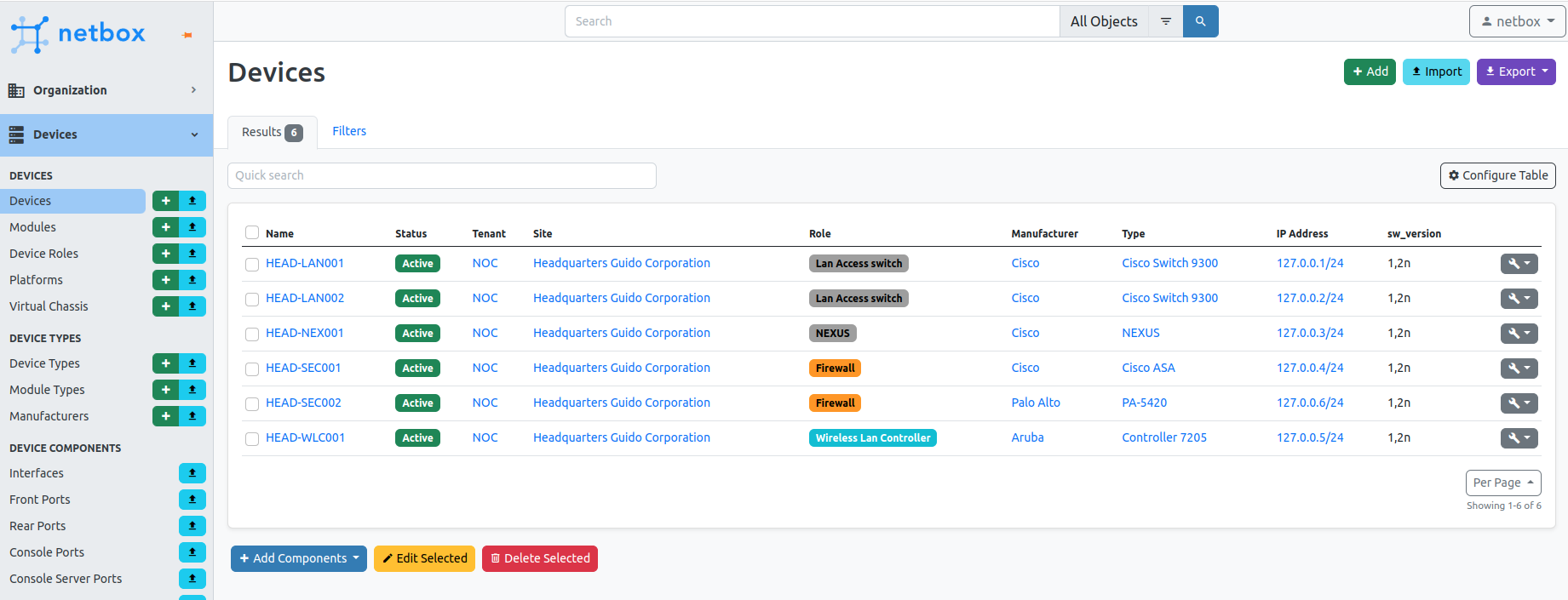
Task: Open the search filter options icon
Action: (x=1165, y=21)
